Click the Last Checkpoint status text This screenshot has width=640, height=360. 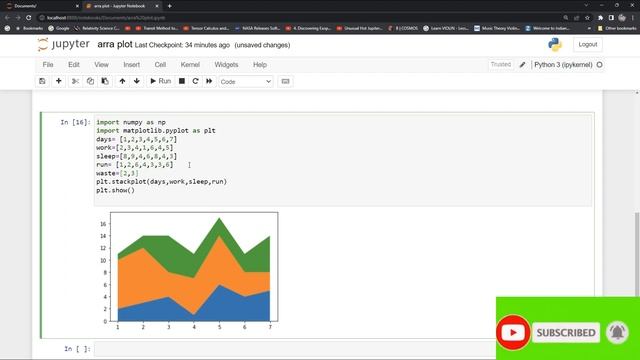pos(182,45)
